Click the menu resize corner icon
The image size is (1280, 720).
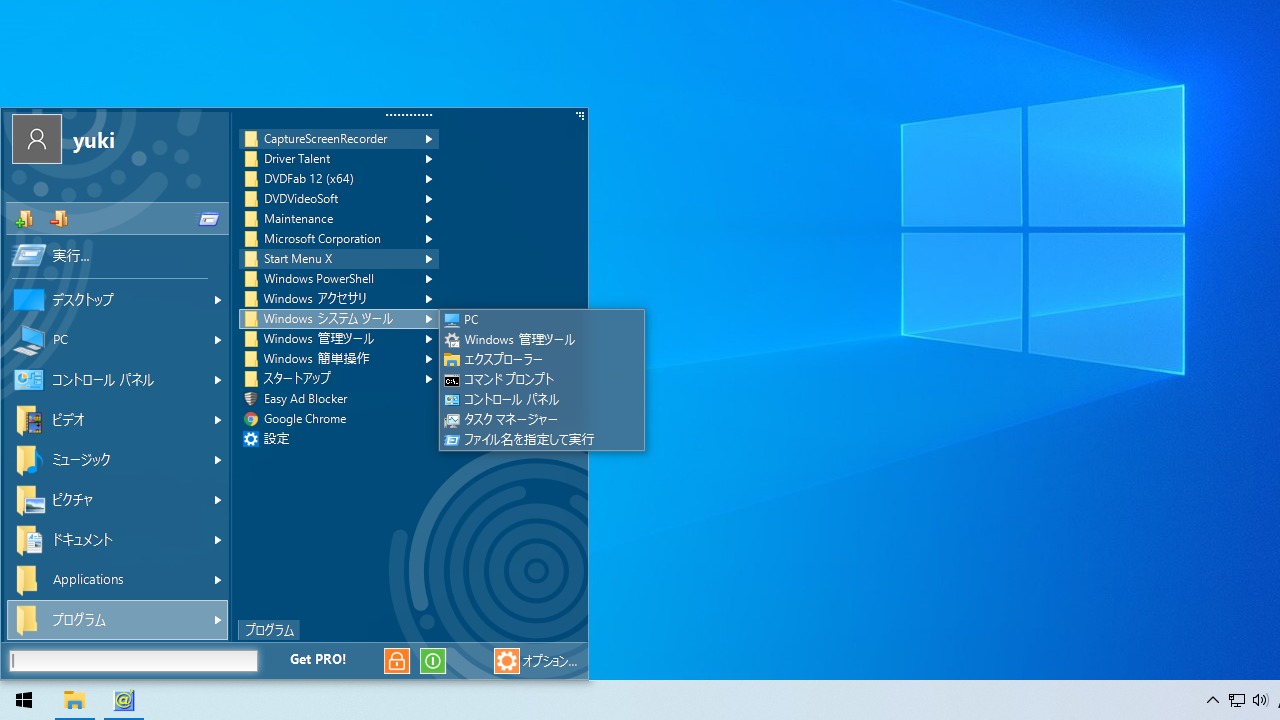[x=580, y=116]
